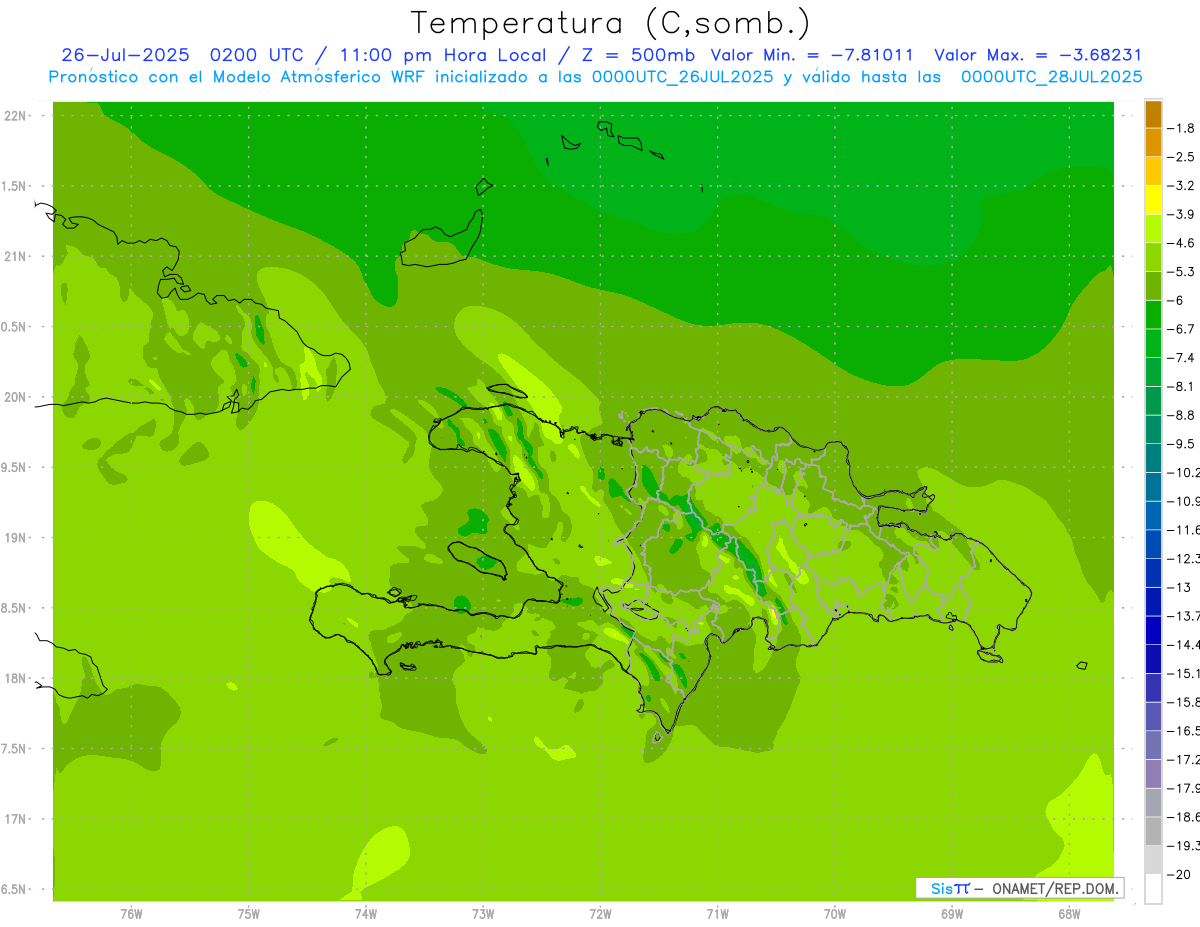Select the white swatch below -20
The image size is (1200, 927).
pos(1153,889)
